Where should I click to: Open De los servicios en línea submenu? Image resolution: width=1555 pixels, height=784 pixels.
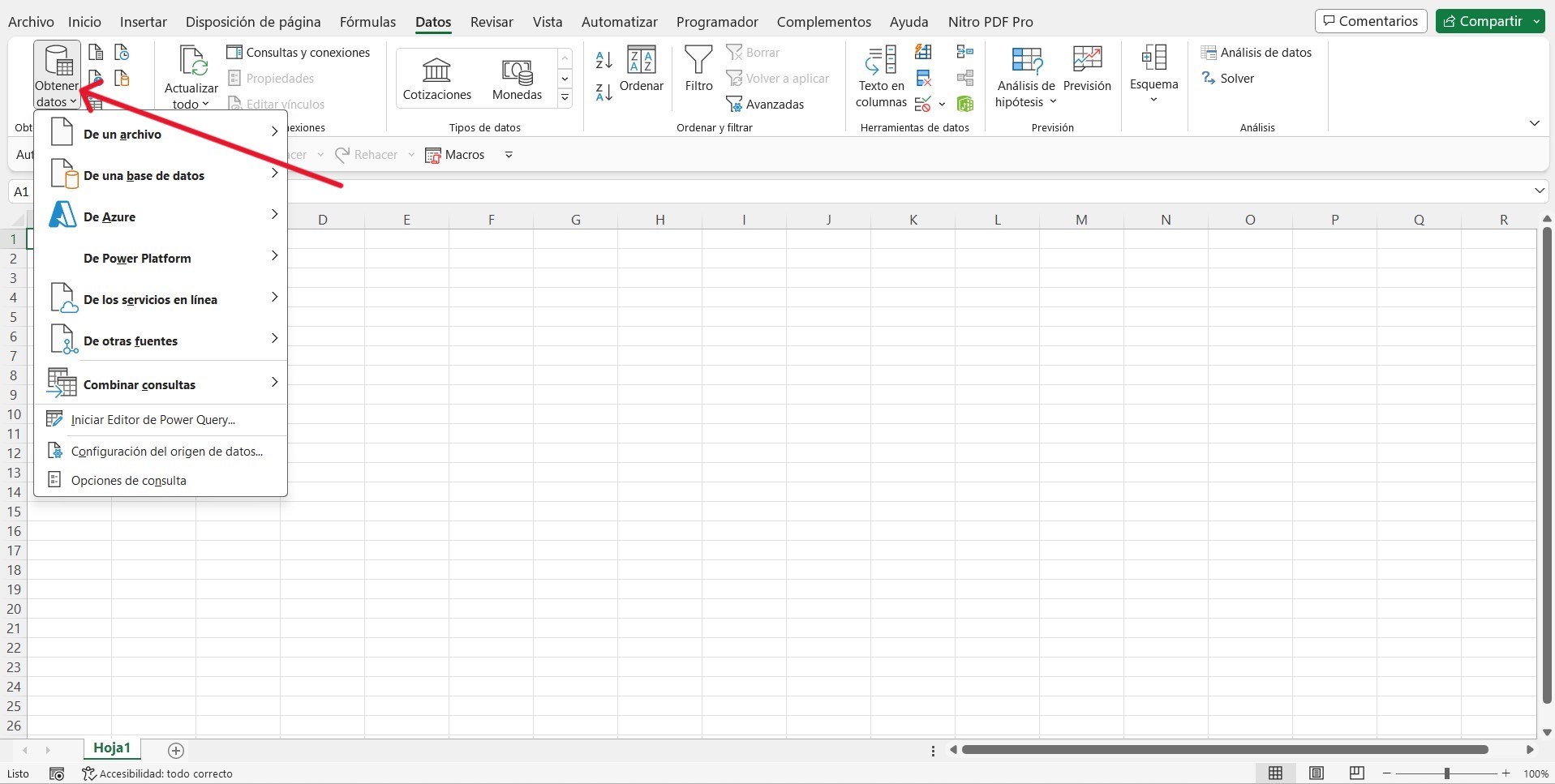click(161, 299)
